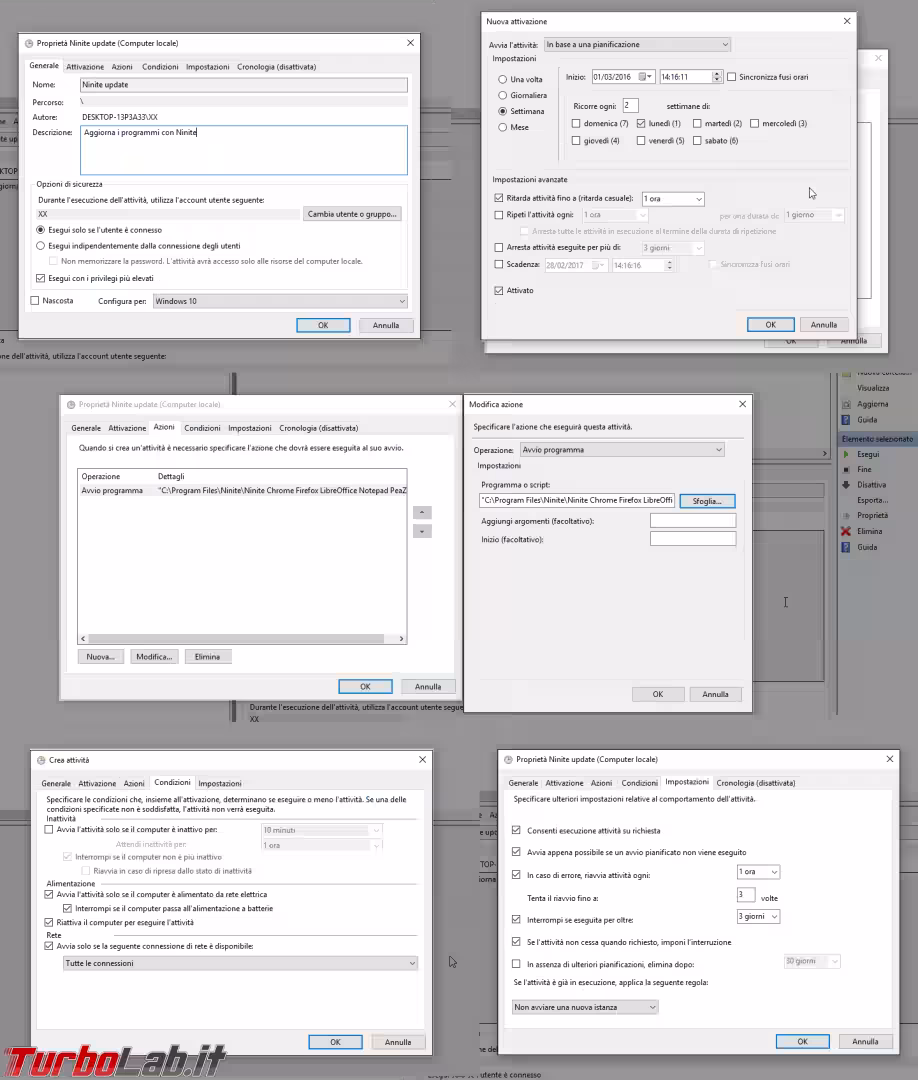
Task: Close the Modifica azione dialog
Action: (x=742, y=404)
